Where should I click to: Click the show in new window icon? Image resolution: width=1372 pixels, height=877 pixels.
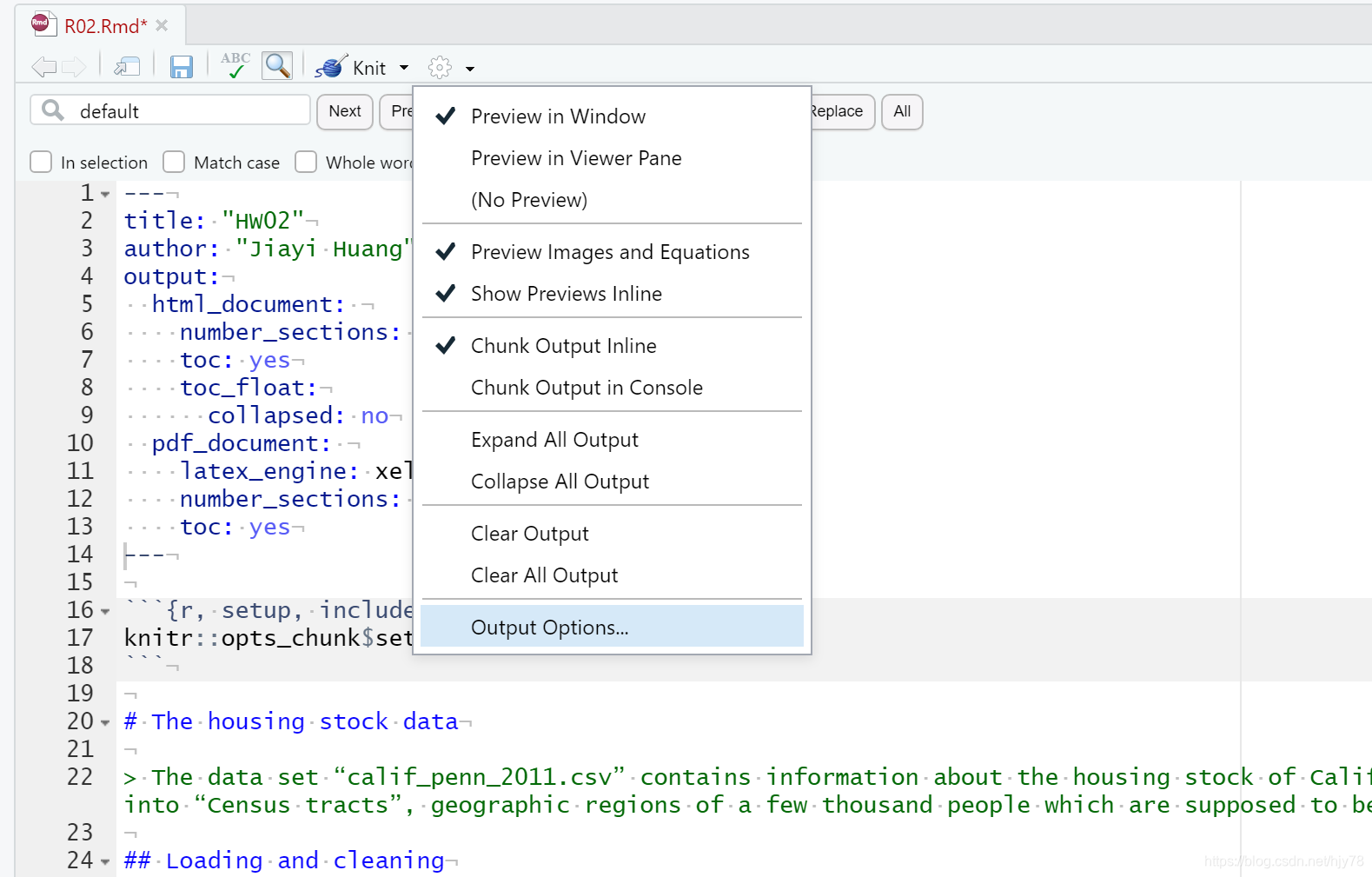[x=127, y=67]
